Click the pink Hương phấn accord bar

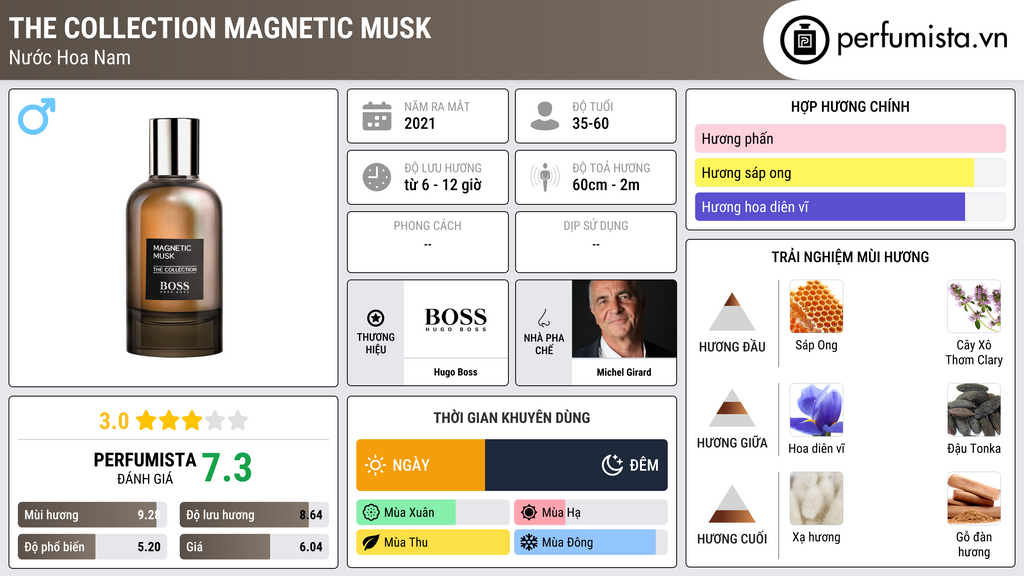[x=850, y=138]
